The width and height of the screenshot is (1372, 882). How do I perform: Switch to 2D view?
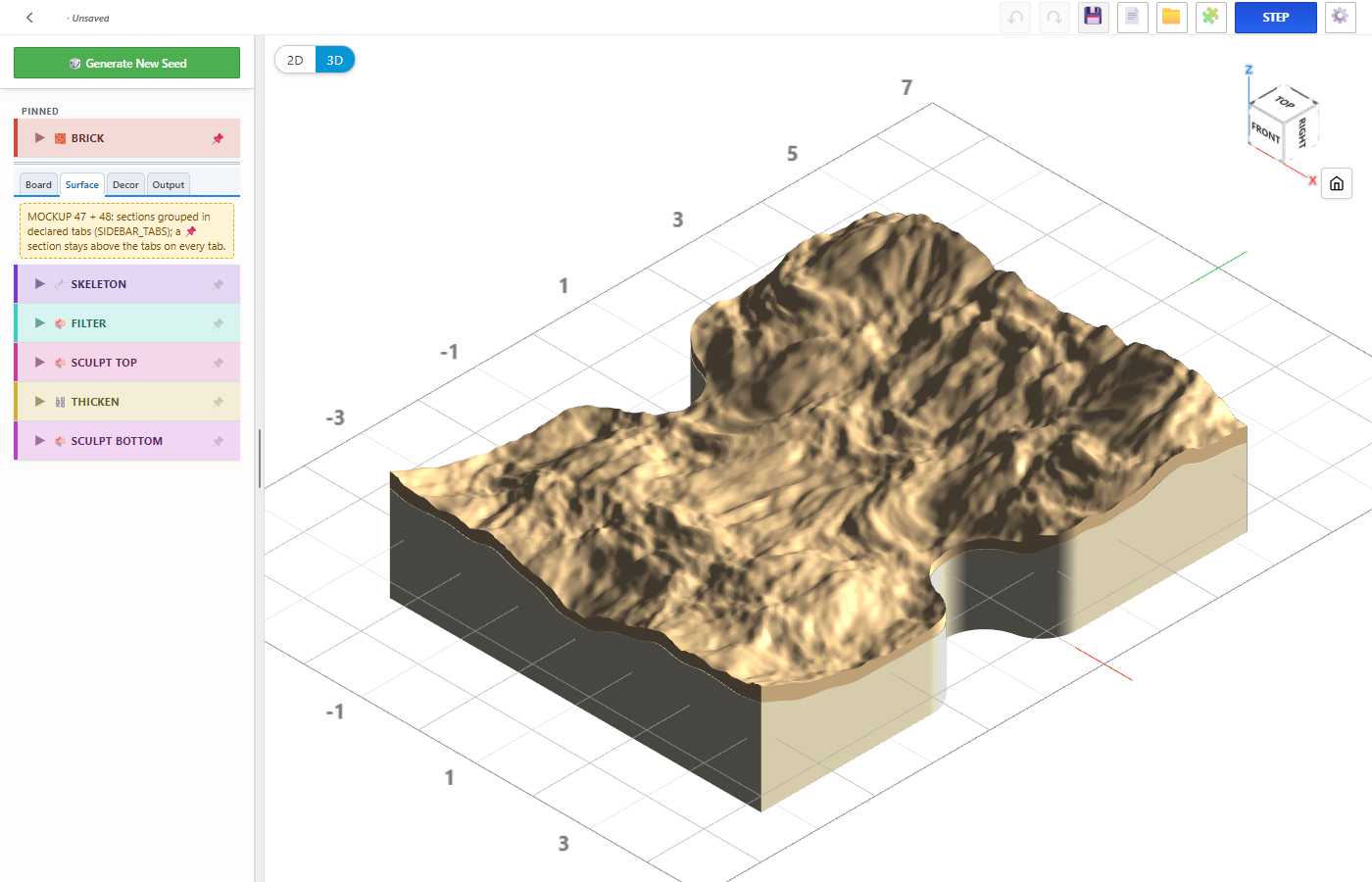point(295,60)
